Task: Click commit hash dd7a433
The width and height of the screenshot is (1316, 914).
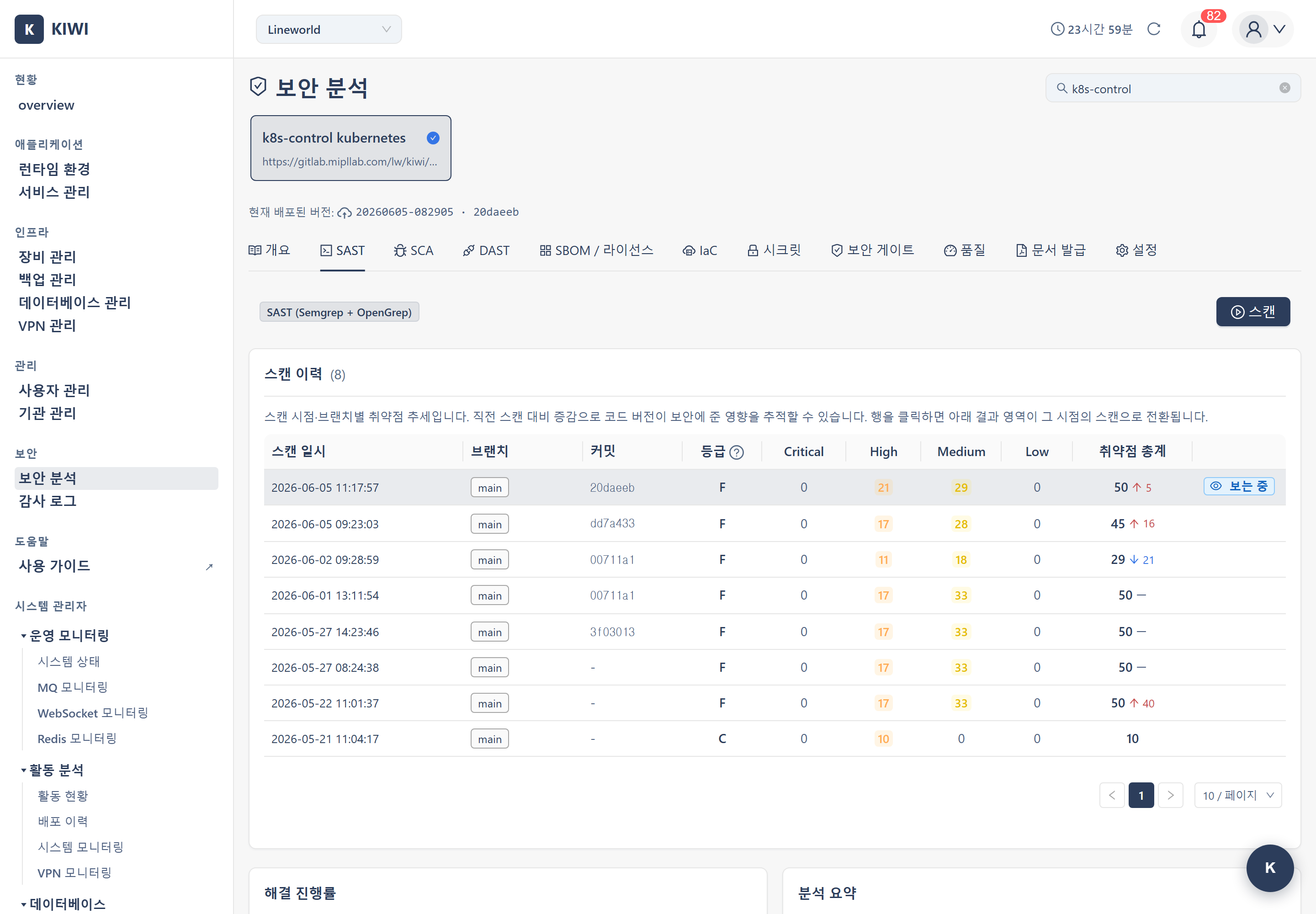Action: 612,523
